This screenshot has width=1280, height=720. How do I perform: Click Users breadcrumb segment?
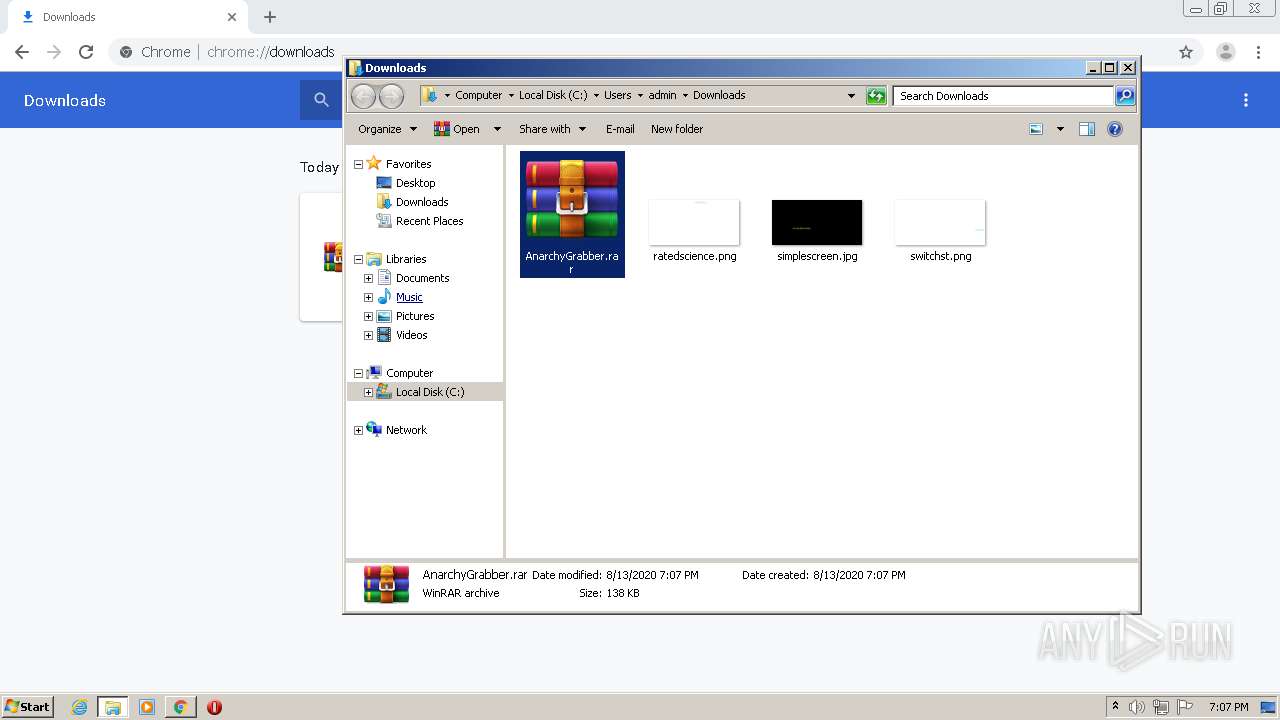point(617,96)
